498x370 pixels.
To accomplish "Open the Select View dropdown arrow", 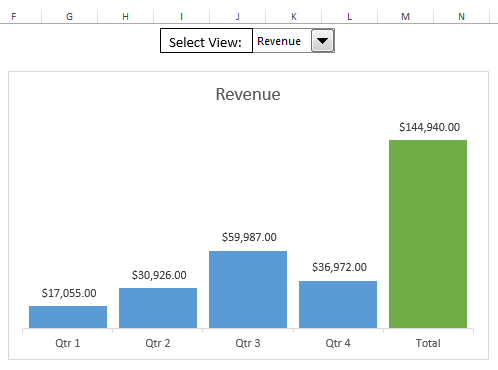I will coord(323,41).
